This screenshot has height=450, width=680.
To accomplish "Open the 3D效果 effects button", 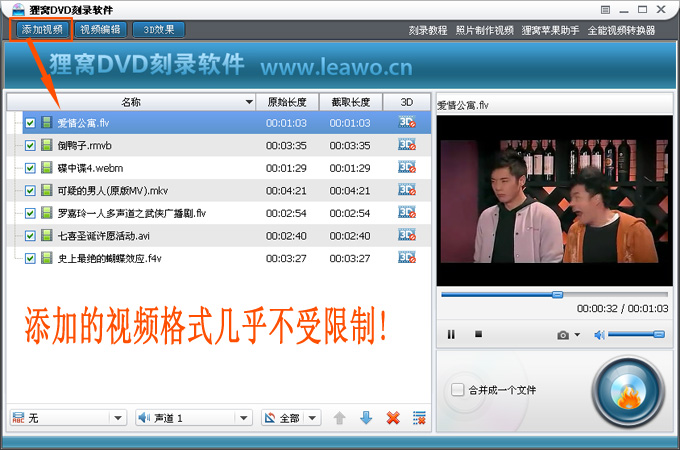I will pos(159,29).
